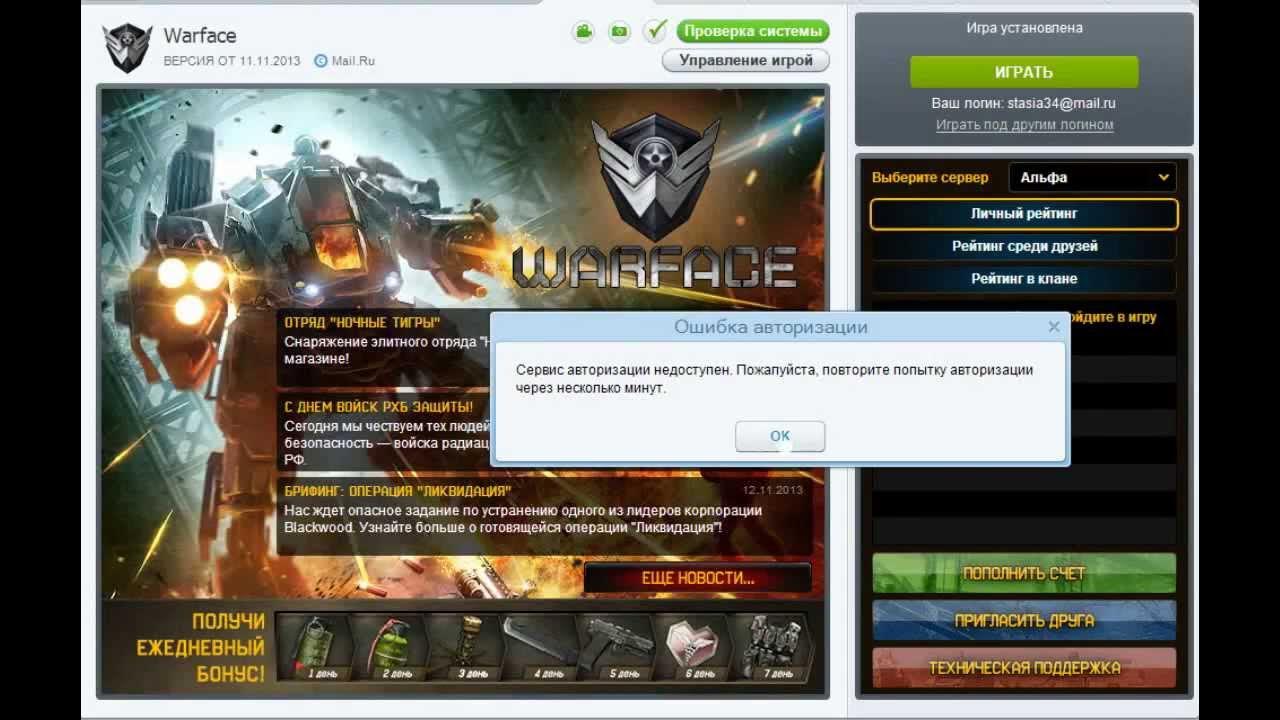Click the ОК button in the error dialog
This screenshot has width=1280, height=720.
tap(780, 436)
